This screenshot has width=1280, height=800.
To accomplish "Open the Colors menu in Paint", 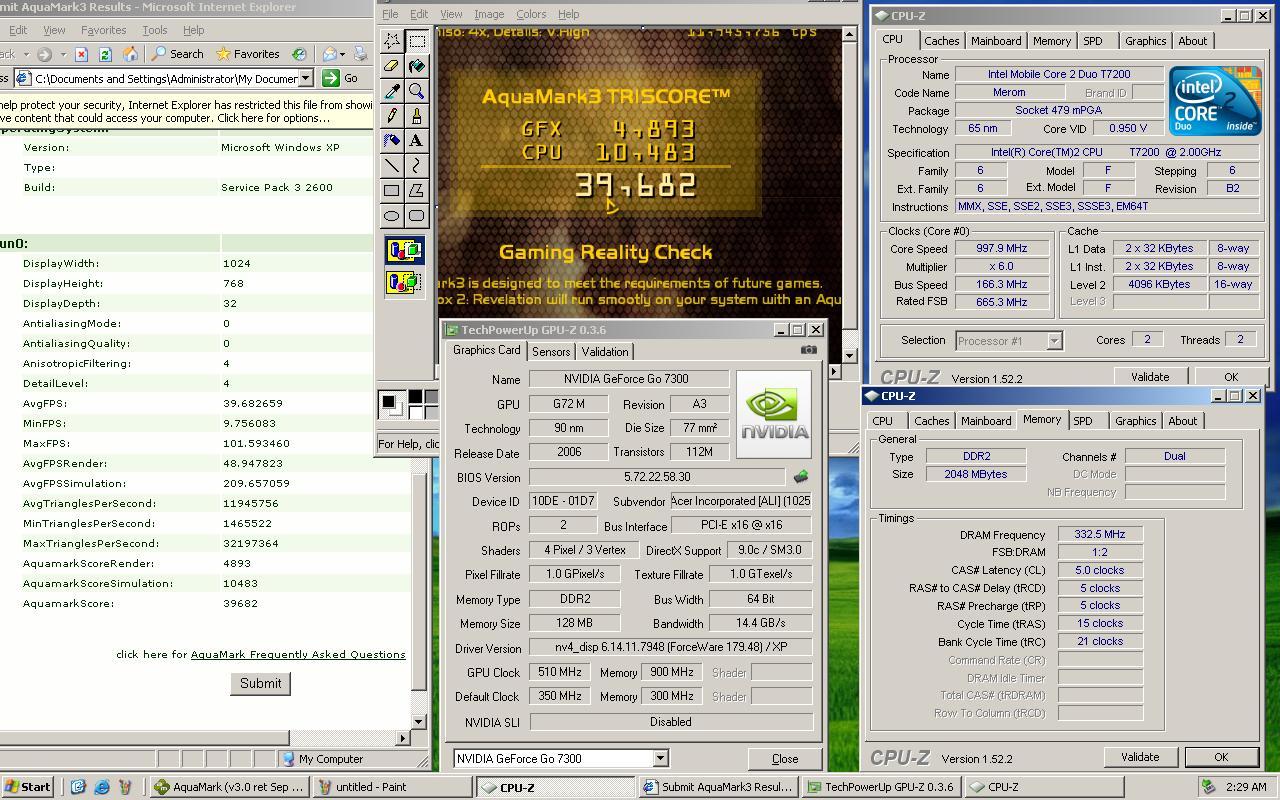I will tap(531, 14).
